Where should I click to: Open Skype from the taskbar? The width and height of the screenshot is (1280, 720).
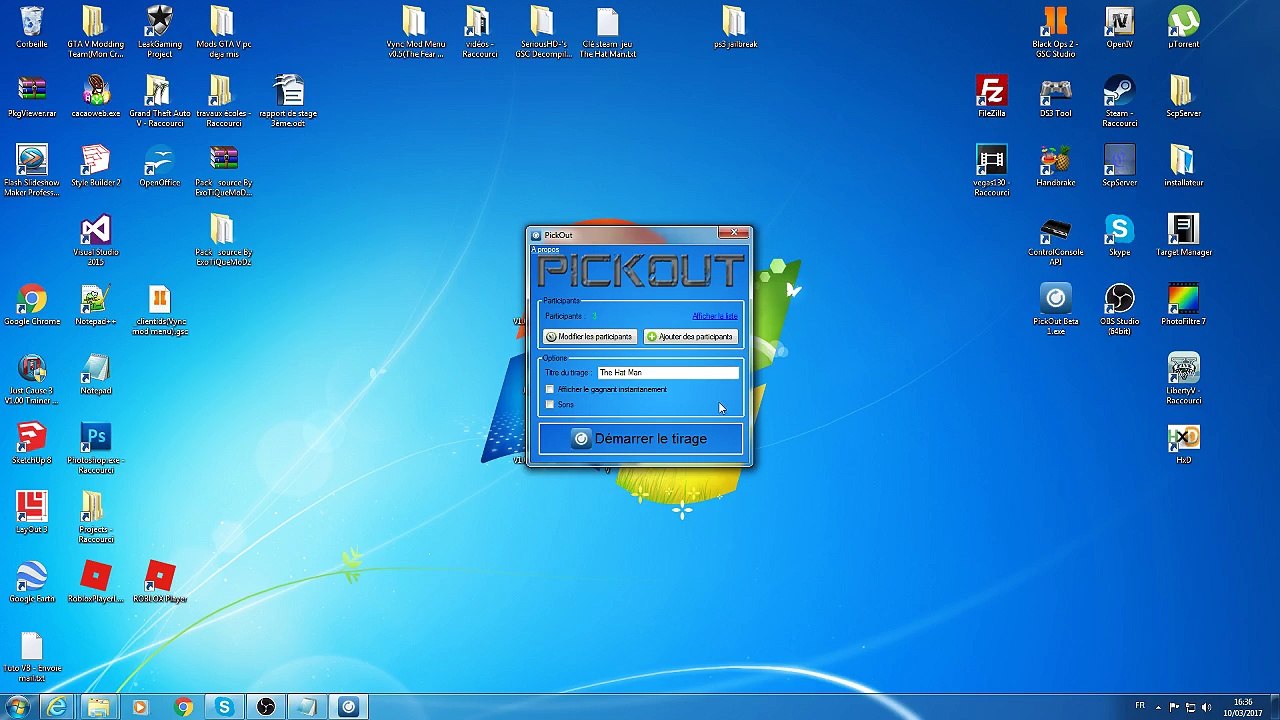[x=224, y=707]
